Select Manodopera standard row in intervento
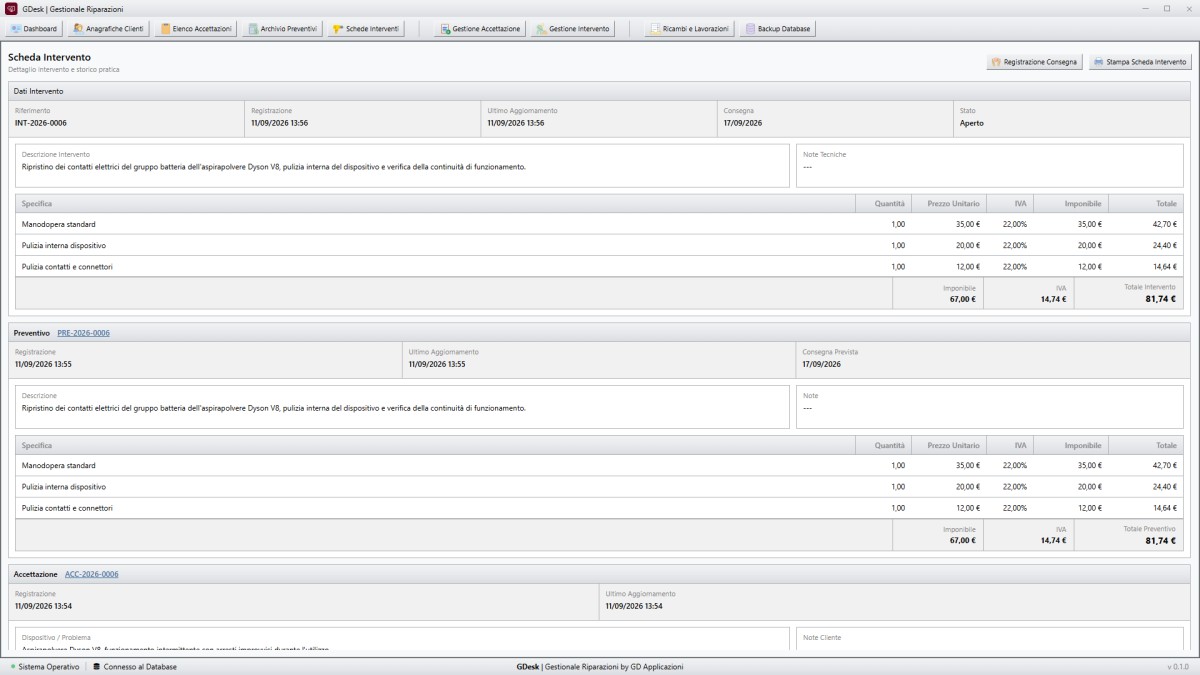The height and width of the screenshot is (675, 1200). [x=599, y=224]
